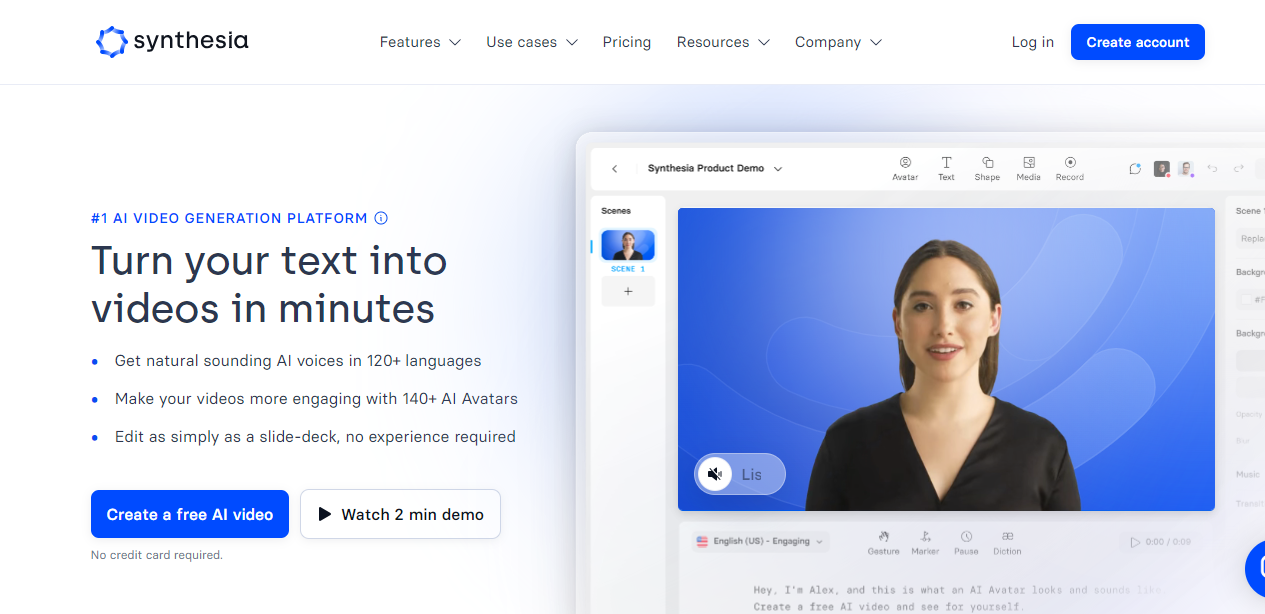Open the comments bubble icon in the editor
The image size is (1265, 614).
coord(1135,169)
